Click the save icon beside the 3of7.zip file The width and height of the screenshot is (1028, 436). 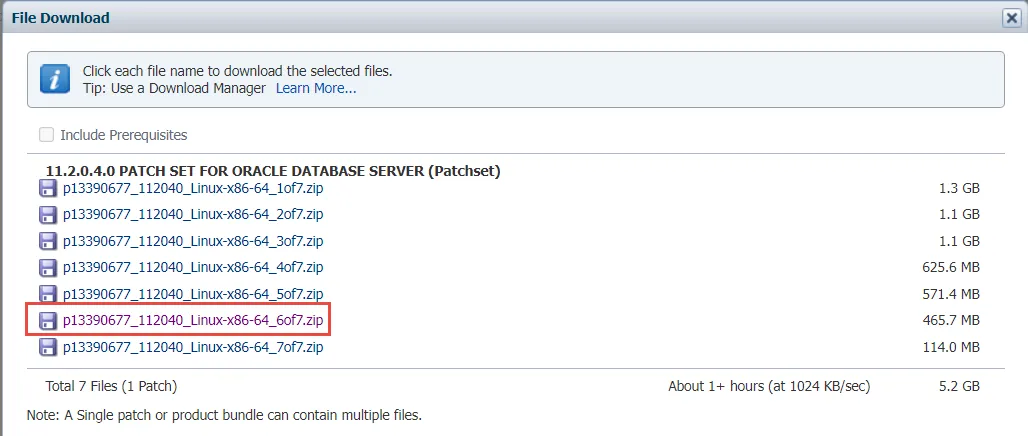coord(47,241)
